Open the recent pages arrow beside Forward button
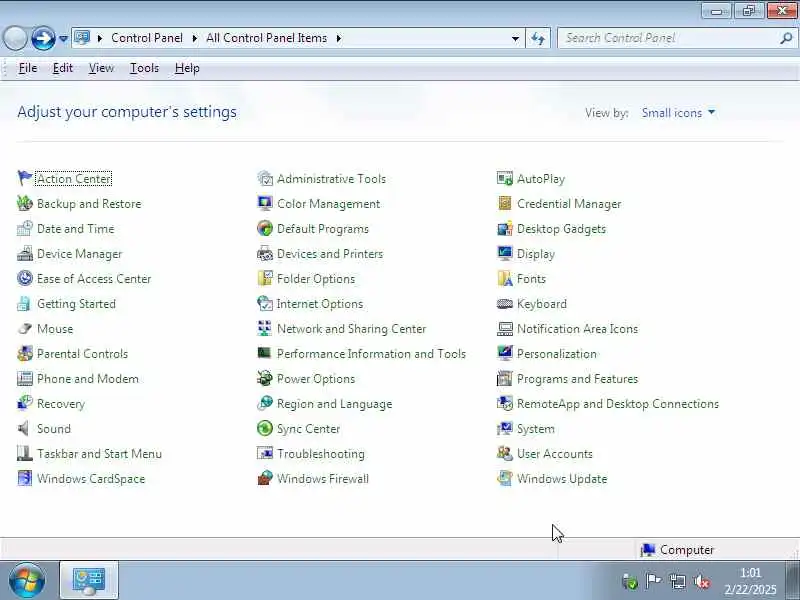Screen dimensions: 800x600 (63, 38)
